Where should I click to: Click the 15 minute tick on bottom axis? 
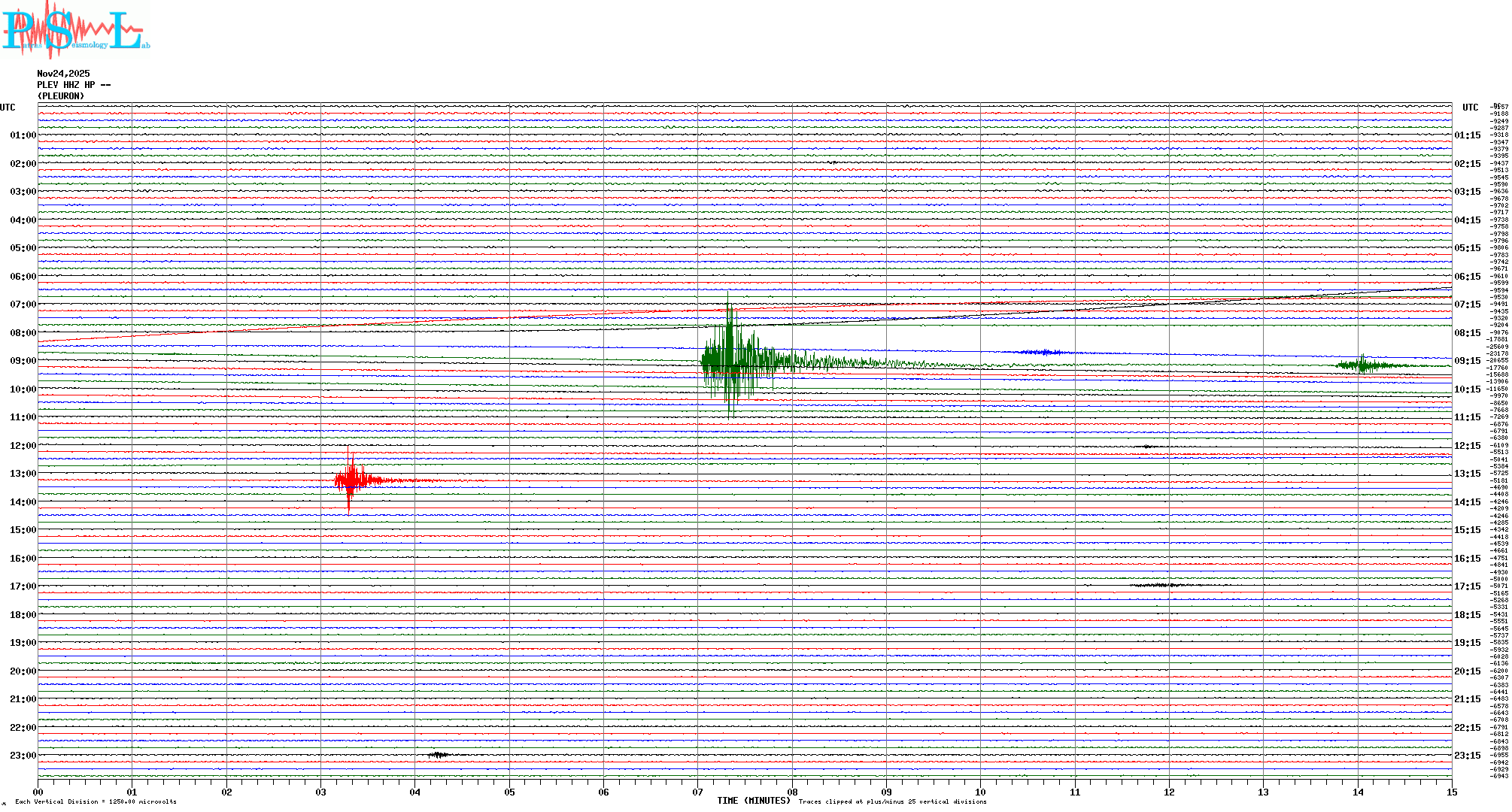1451,792
